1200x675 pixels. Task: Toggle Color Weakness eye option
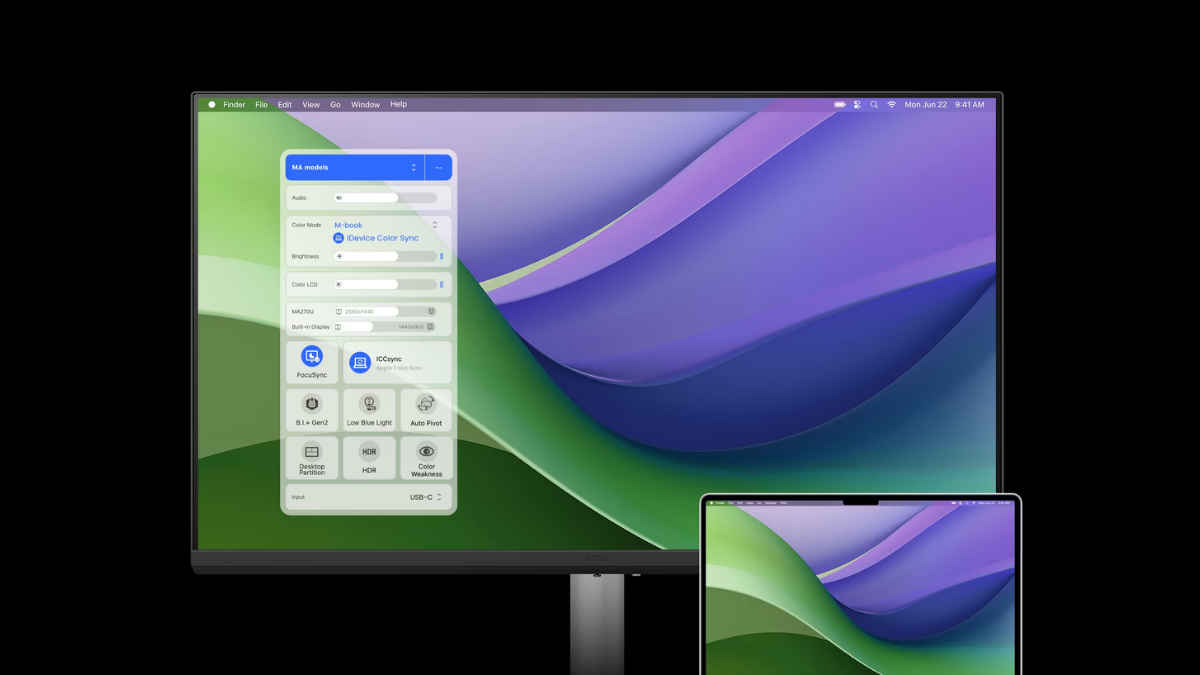click(x=426, y=452)
